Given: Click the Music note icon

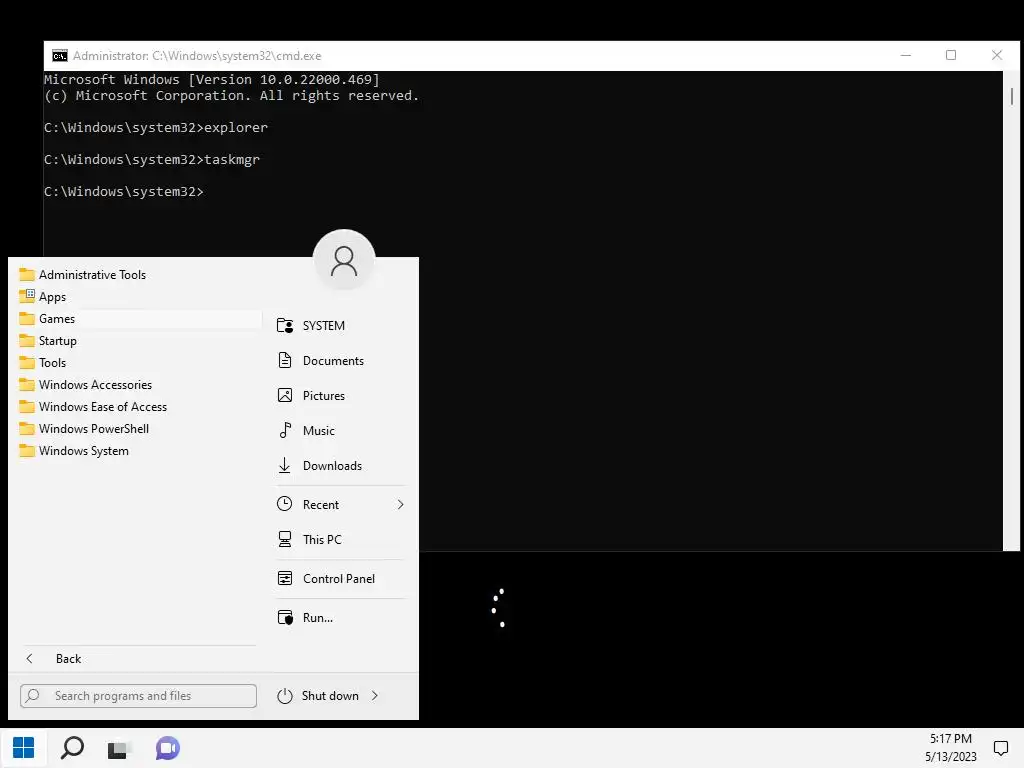Looking at the screenshot, I should point(285,430).
